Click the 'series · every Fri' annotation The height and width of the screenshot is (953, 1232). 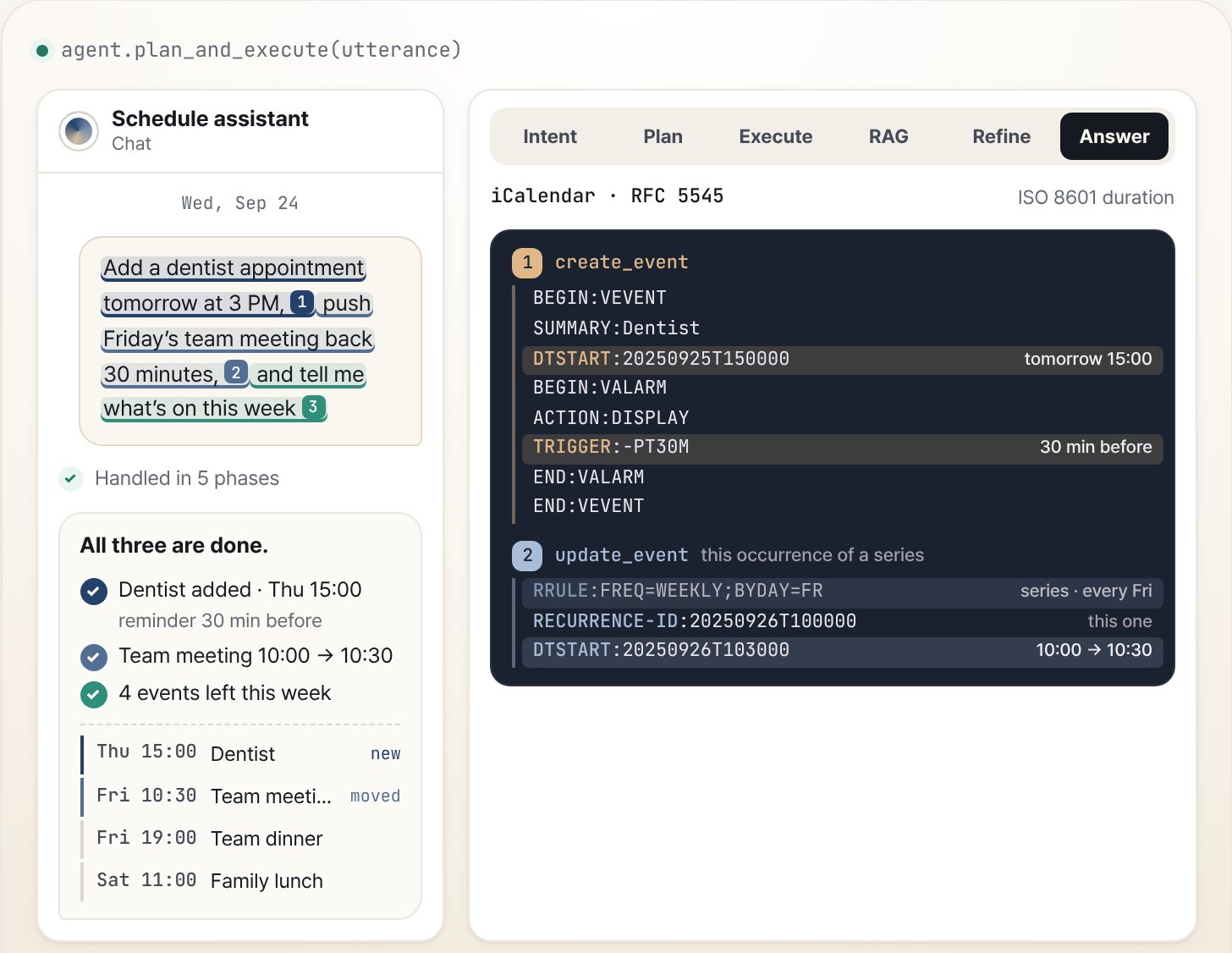click(x=1086, y=591)
